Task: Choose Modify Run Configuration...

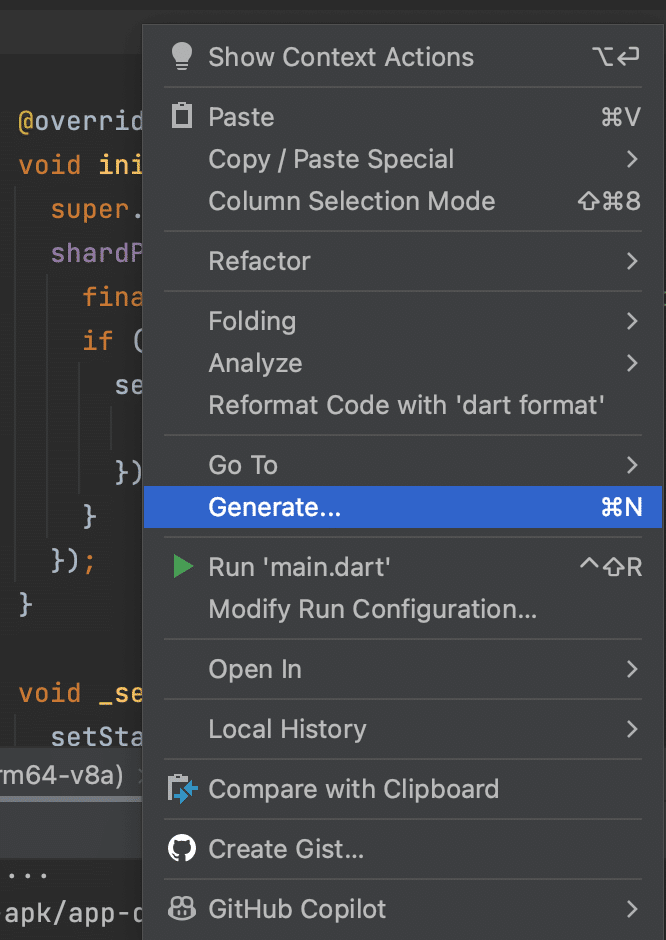Action: (x=372, y=609)
